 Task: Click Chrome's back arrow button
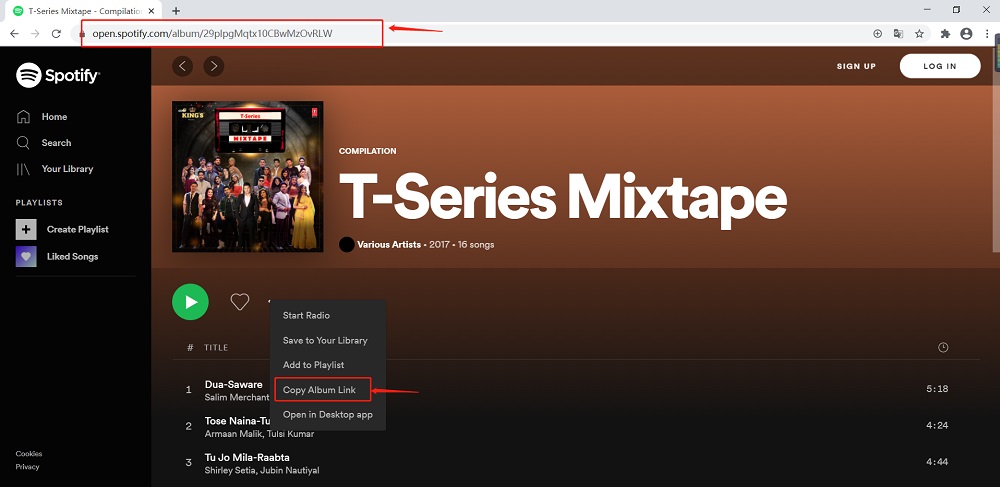14,34
